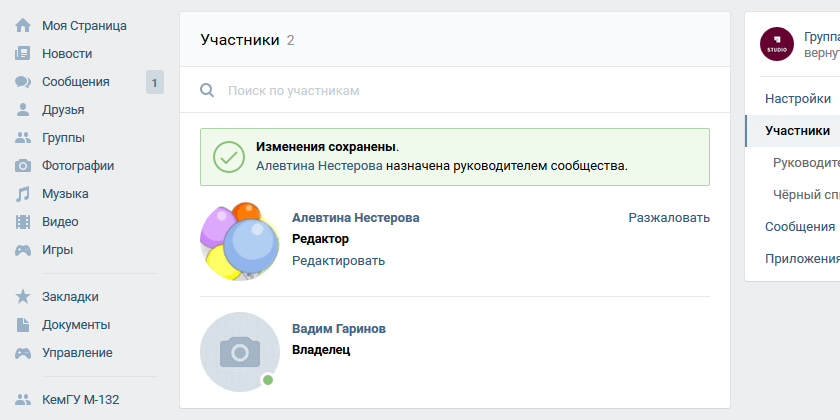Click the chat bubble icon beside Сообщения
This screenshot has height=420, width=840.
pyautogui.click(x=22, y=82)
